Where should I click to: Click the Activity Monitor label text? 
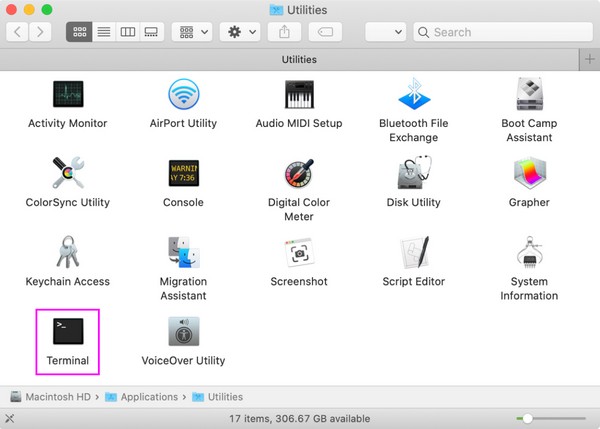coord(68,123)
